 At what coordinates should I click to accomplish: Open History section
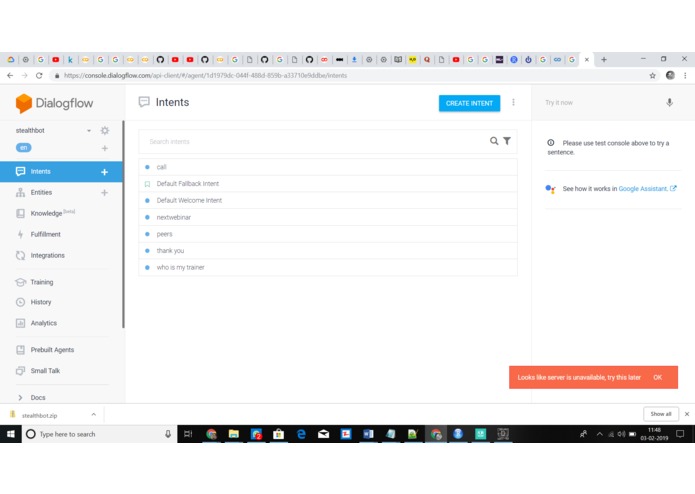click(41, 302)
